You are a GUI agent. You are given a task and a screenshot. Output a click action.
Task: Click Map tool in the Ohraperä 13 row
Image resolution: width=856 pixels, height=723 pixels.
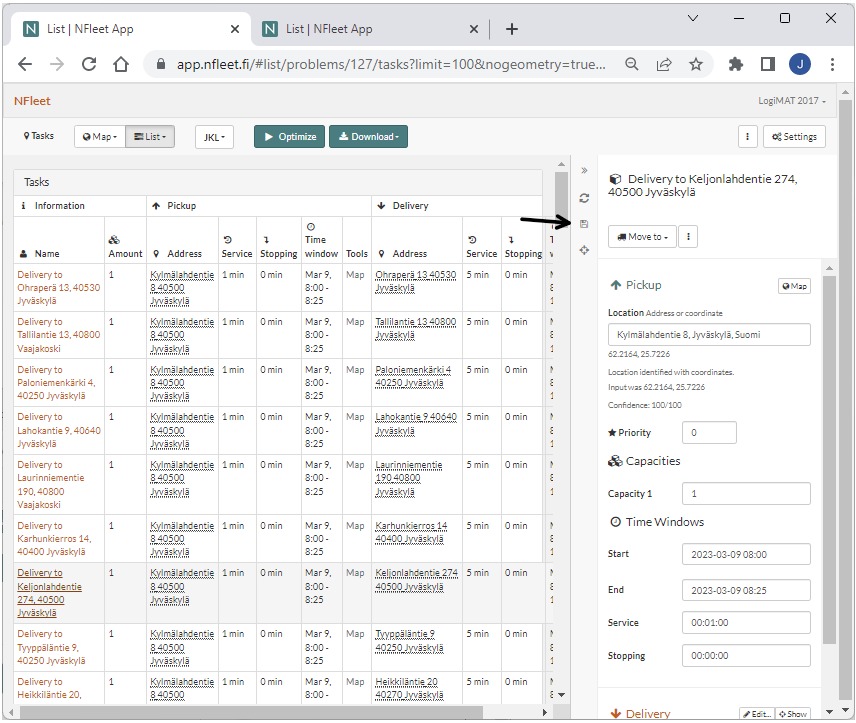[355, 275]
